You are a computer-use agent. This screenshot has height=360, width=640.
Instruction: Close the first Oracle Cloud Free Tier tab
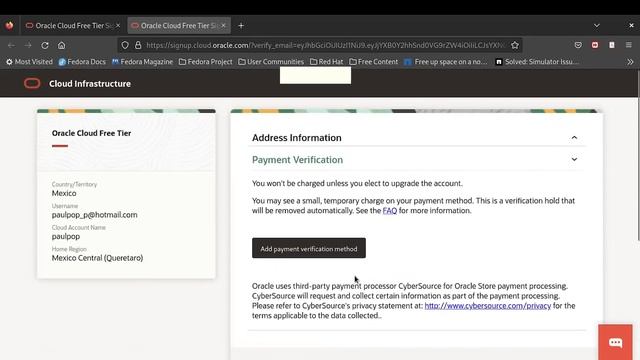(x=118, y=25)
